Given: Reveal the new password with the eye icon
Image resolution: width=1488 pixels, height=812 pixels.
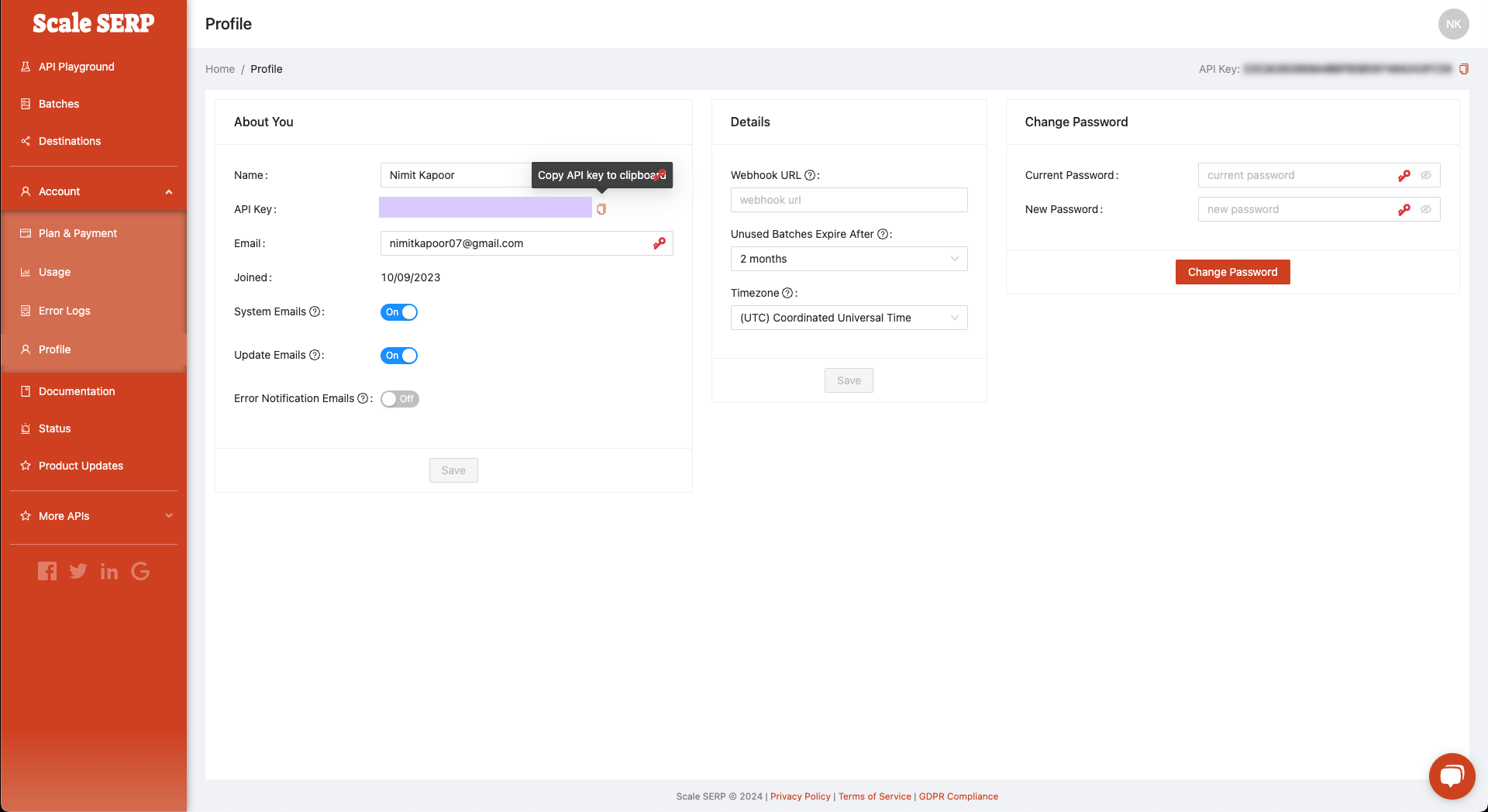Looking at the screenshot, I should pos(1427,208).
